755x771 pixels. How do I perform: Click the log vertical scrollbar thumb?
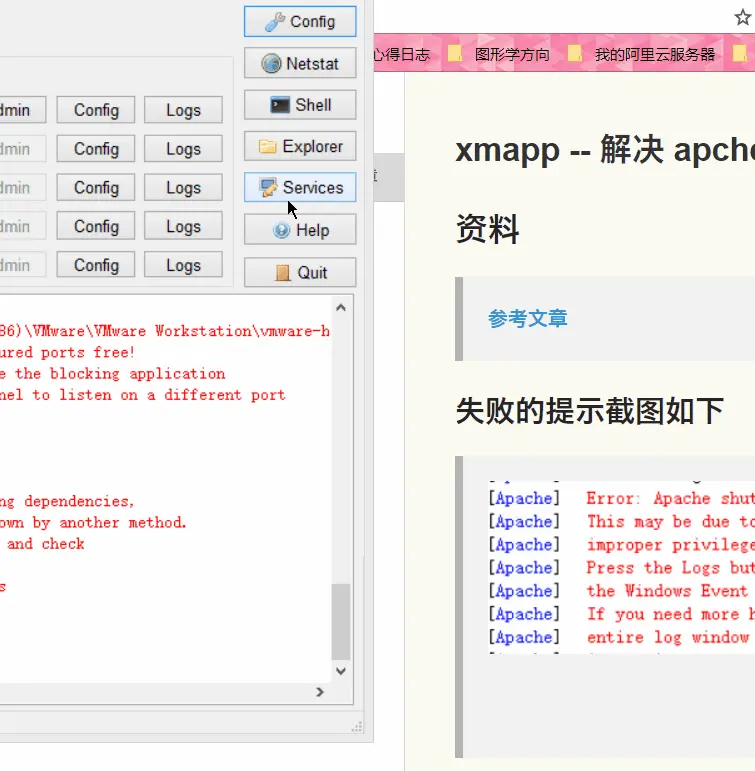coord(341,622)
